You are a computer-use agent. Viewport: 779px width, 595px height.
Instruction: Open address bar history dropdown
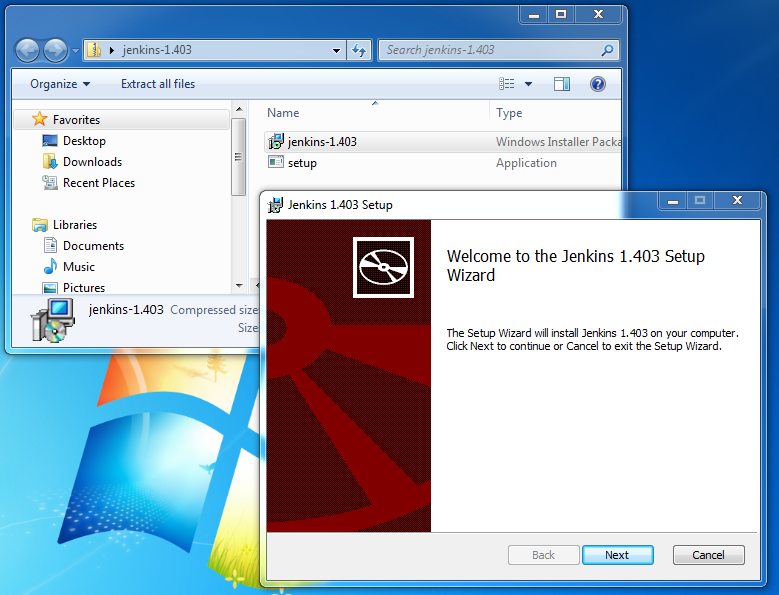336,50
